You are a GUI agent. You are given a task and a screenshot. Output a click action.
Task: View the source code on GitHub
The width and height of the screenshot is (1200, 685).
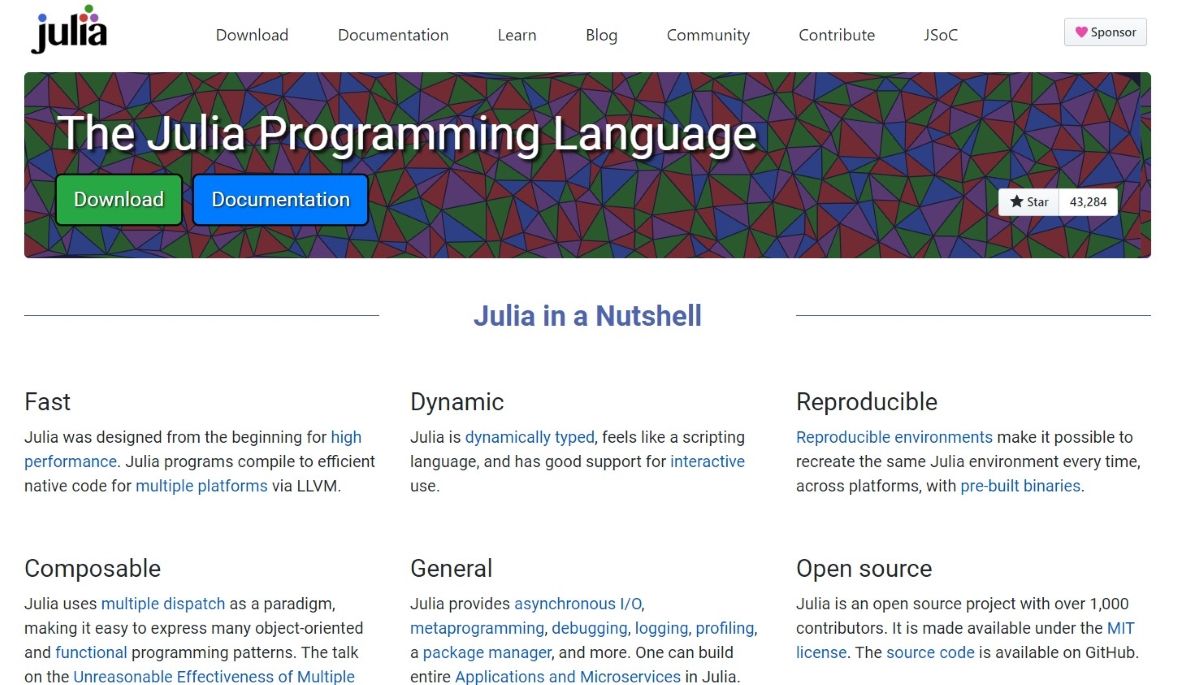[930, 651]
